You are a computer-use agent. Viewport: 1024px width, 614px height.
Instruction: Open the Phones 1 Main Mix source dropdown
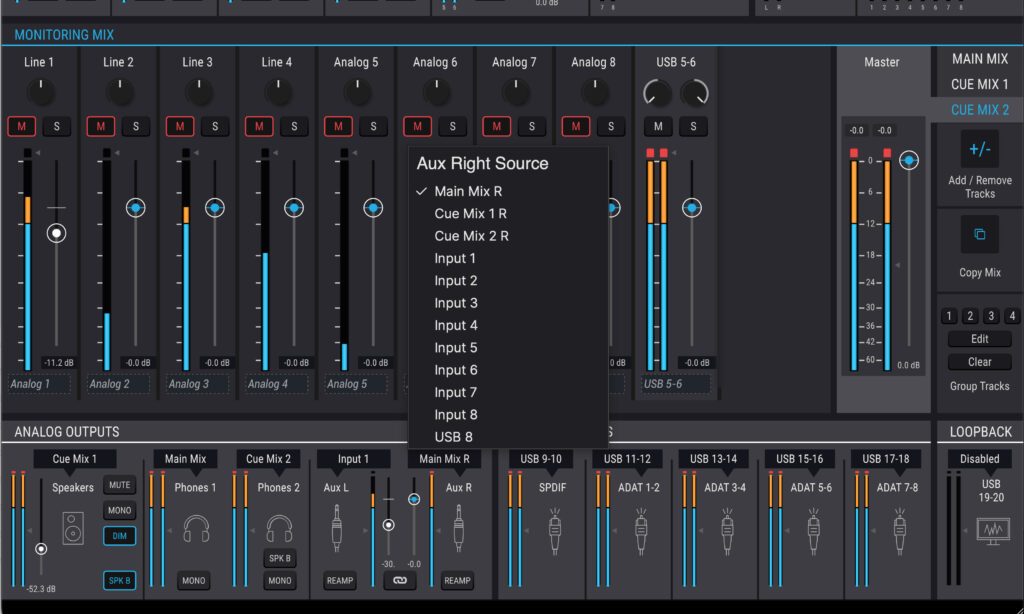[x=185, y=459]
